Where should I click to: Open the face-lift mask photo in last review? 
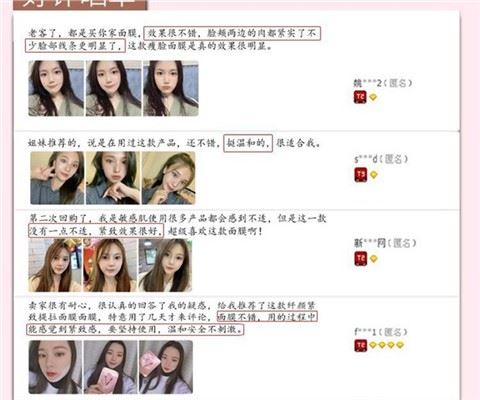[55, 367]
